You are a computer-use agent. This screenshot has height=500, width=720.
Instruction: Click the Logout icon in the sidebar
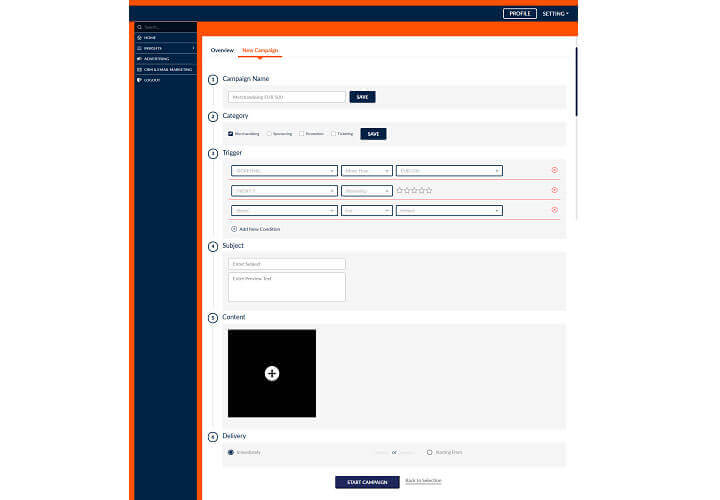coord(140,80)
